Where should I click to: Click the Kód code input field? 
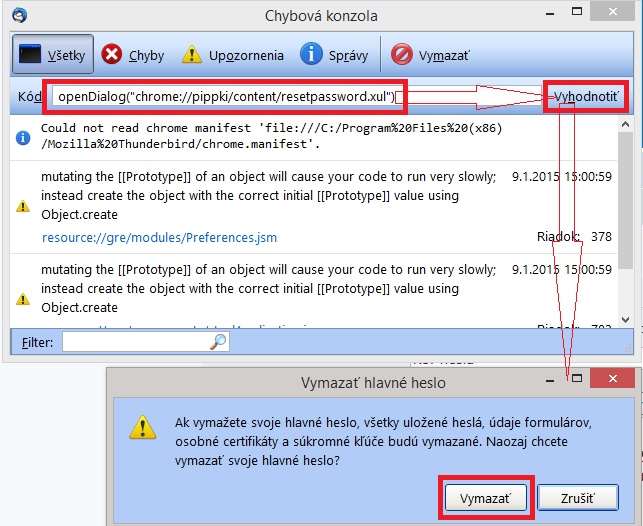pyautogui.click(x=225, y=97)
